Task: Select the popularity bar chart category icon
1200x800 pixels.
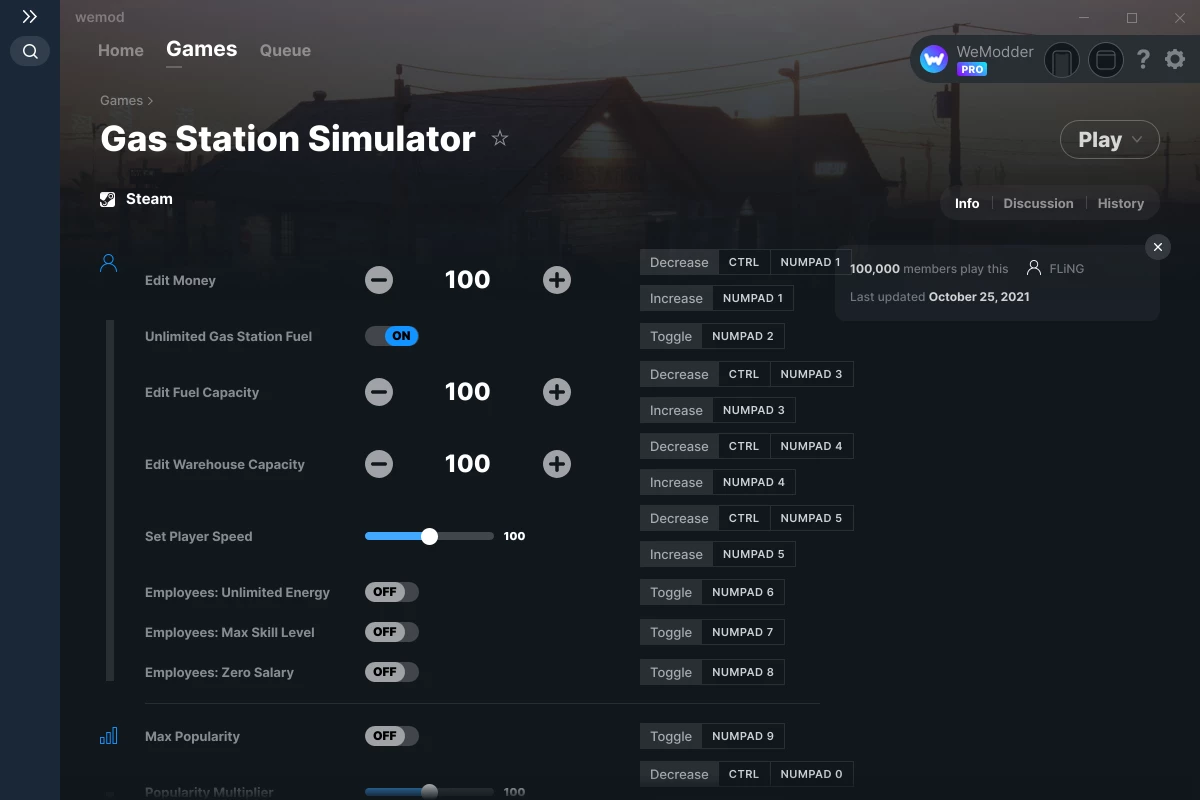Action: [108, 735]
